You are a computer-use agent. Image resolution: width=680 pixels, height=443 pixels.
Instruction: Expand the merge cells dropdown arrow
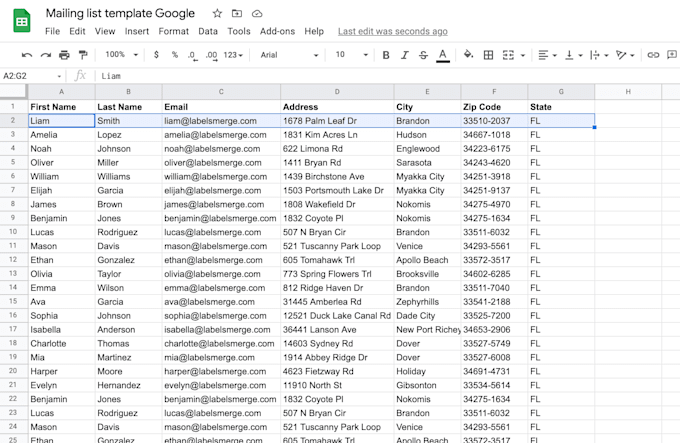coord(523,55)
